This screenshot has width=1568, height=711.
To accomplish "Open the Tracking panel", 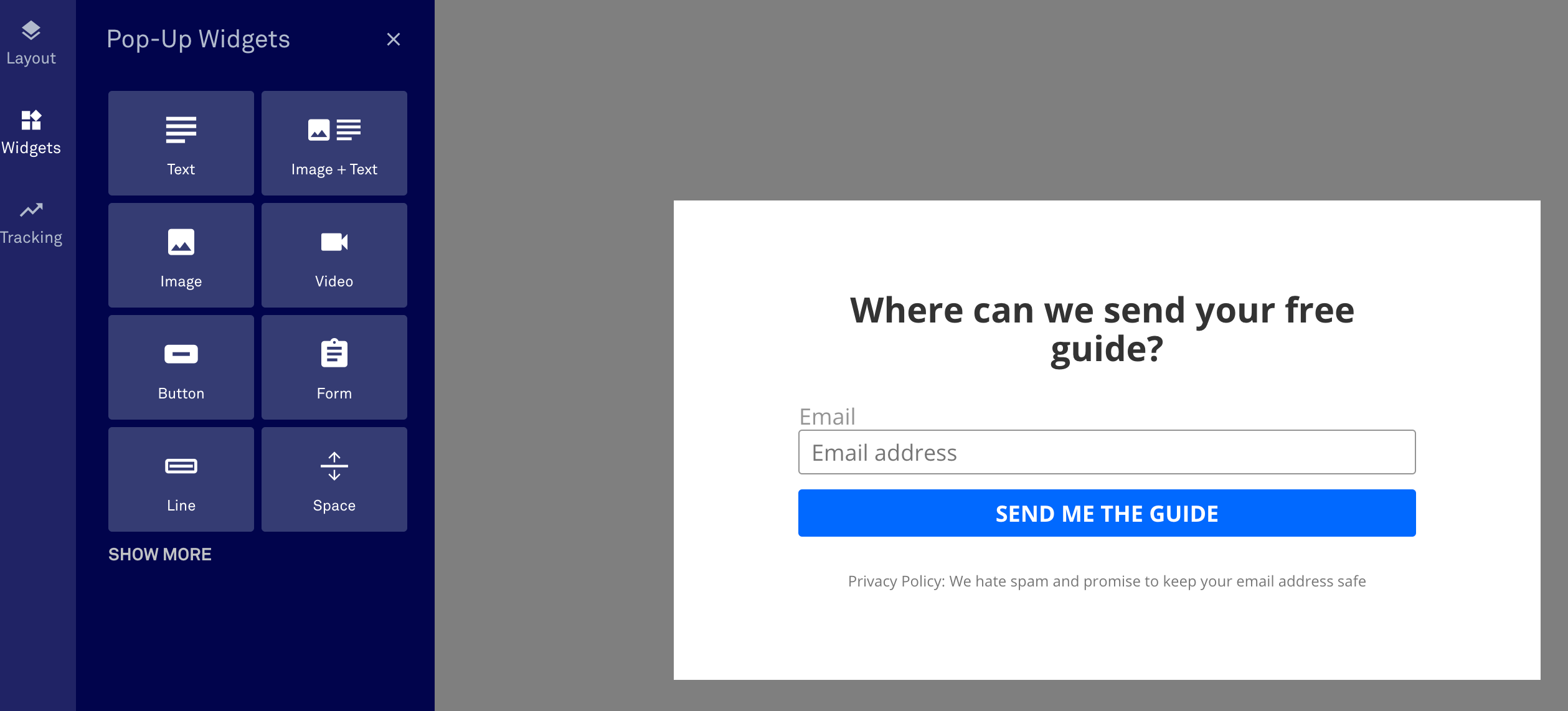I will [31, 221].
